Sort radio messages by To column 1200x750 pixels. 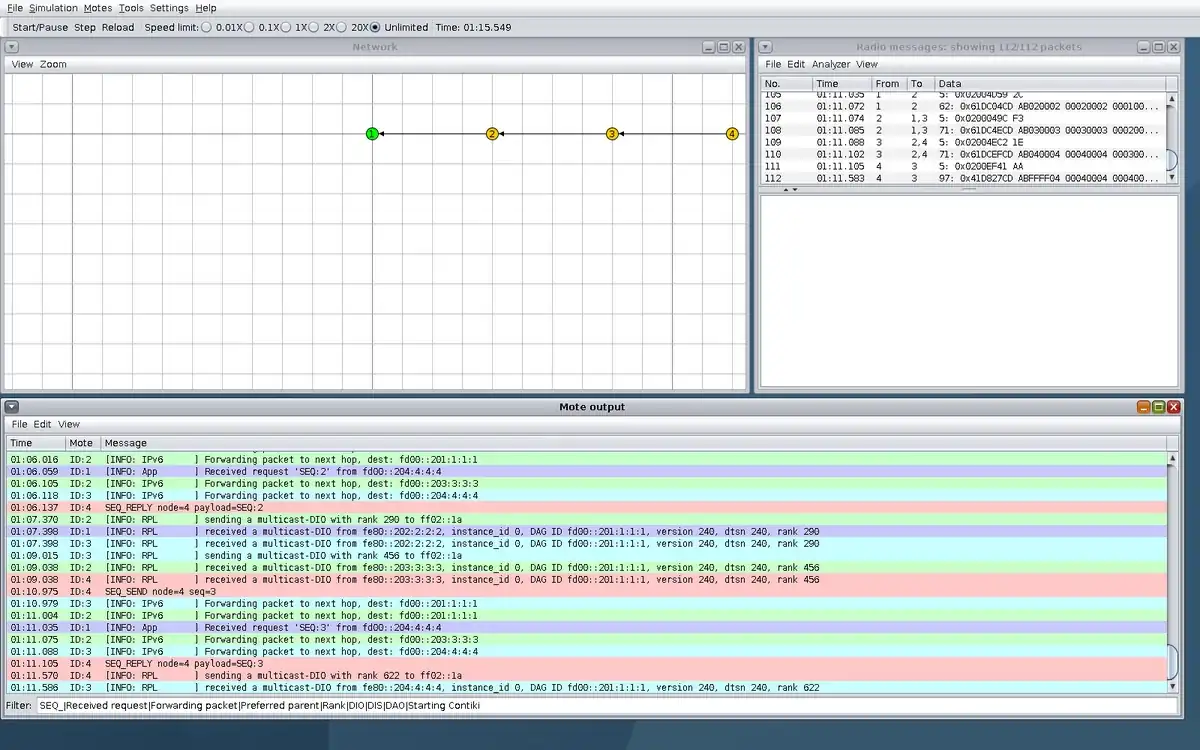(920, 84)
